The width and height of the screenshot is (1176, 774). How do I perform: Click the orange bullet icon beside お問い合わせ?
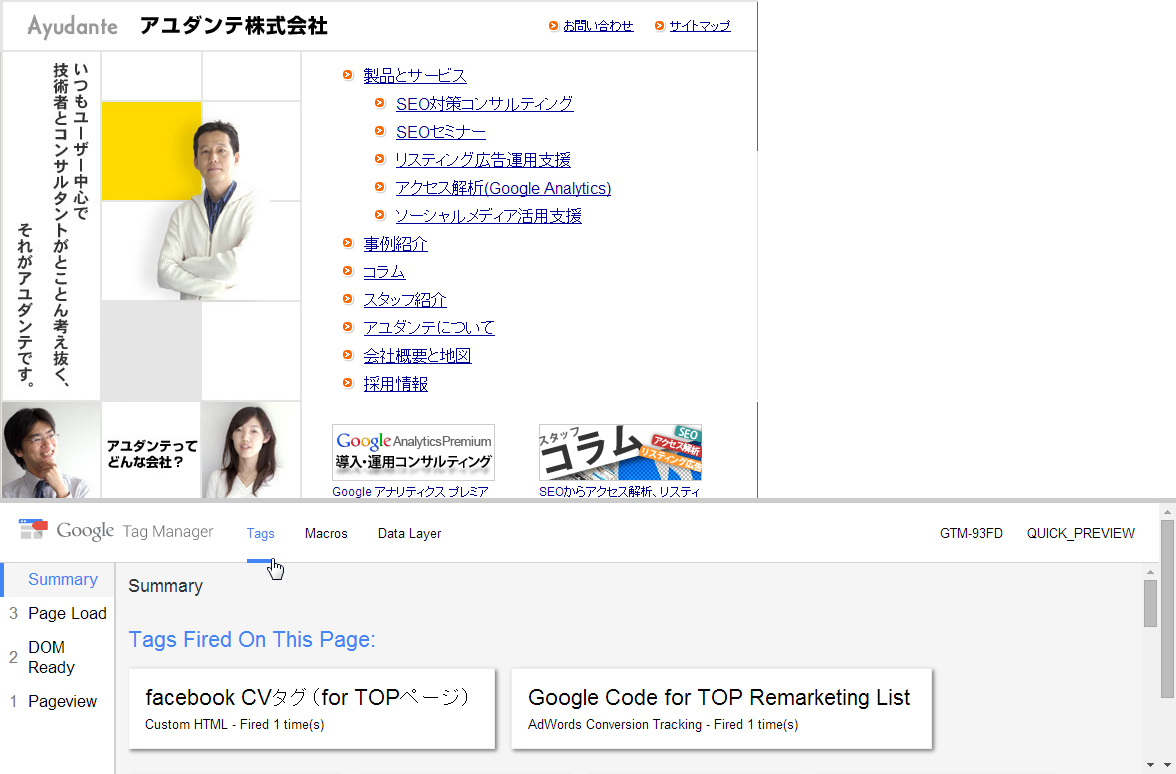tap(554, 26)
